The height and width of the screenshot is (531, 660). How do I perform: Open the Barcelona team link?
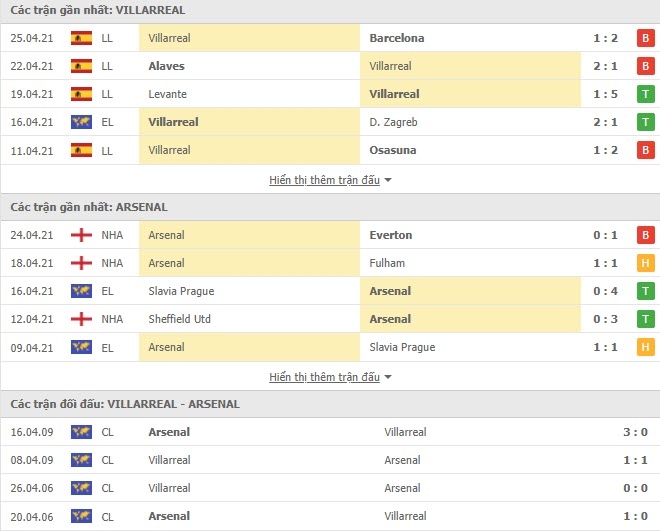[397, 38]
